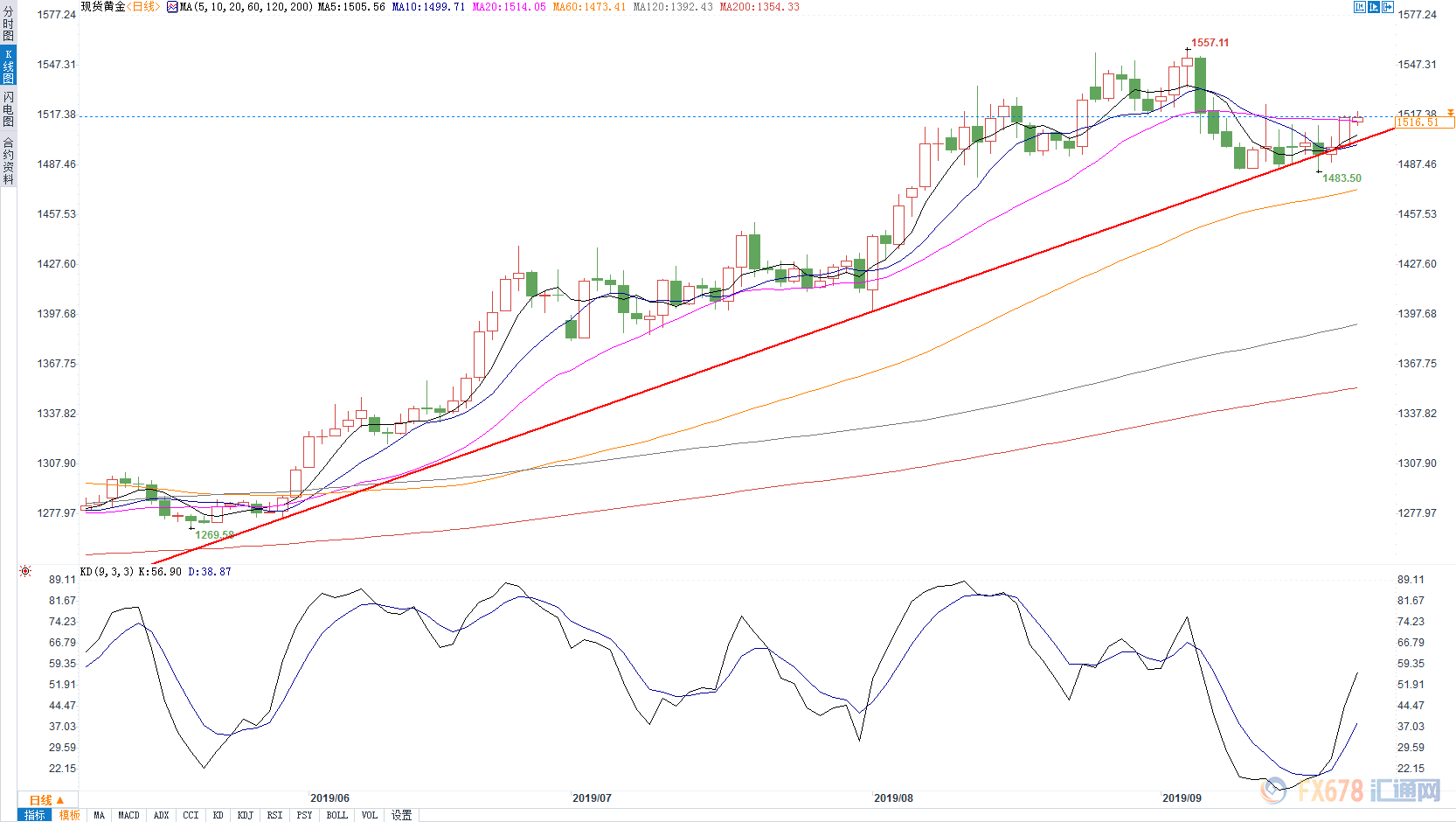Click the 1577.24 left axis label

point(56,15)
